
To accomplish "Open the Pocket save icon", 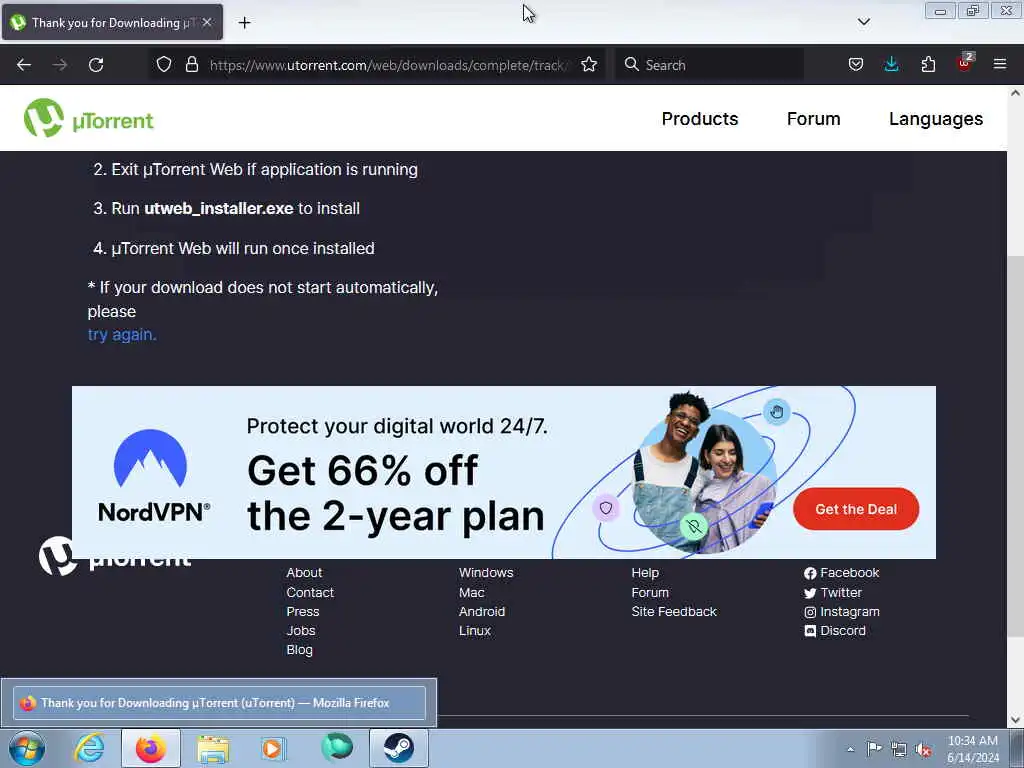I will pyautogui.click(x=856, y=64).
